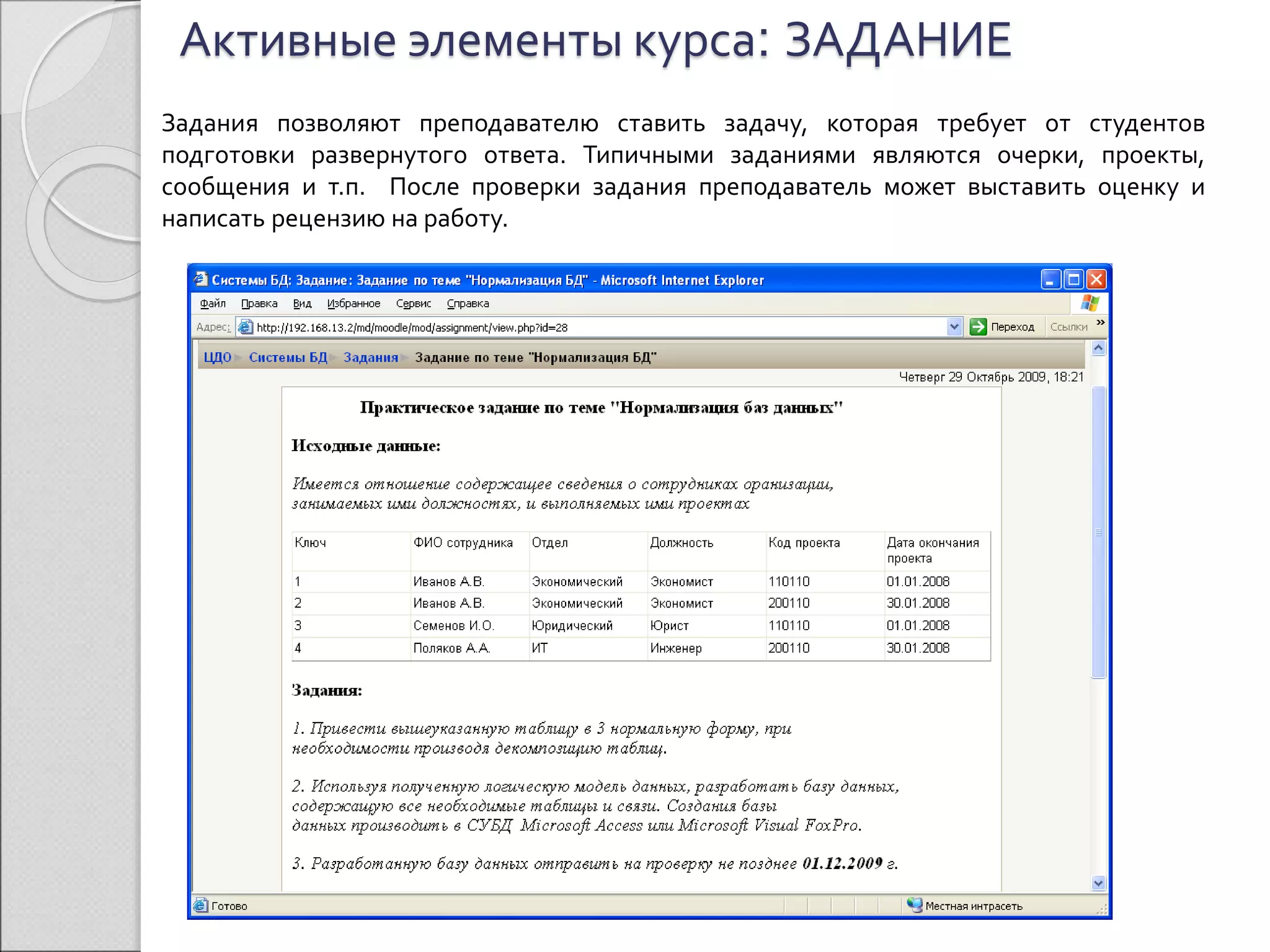Image resolution: width=1270 pixels, height=952 pixels.
Task: Minimize the Internet Explorer window
Action: click(1050, 280)
